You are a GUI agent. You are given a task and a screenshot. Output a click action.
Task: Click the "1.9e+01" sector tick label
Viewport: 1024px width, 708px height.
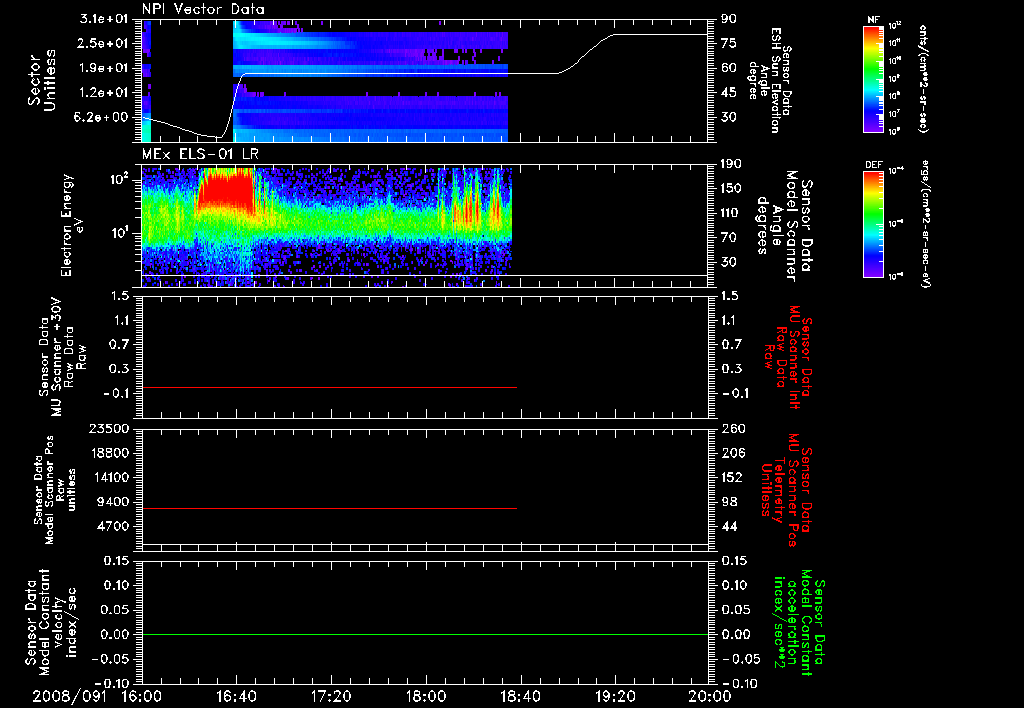click(x=104, y=68)
